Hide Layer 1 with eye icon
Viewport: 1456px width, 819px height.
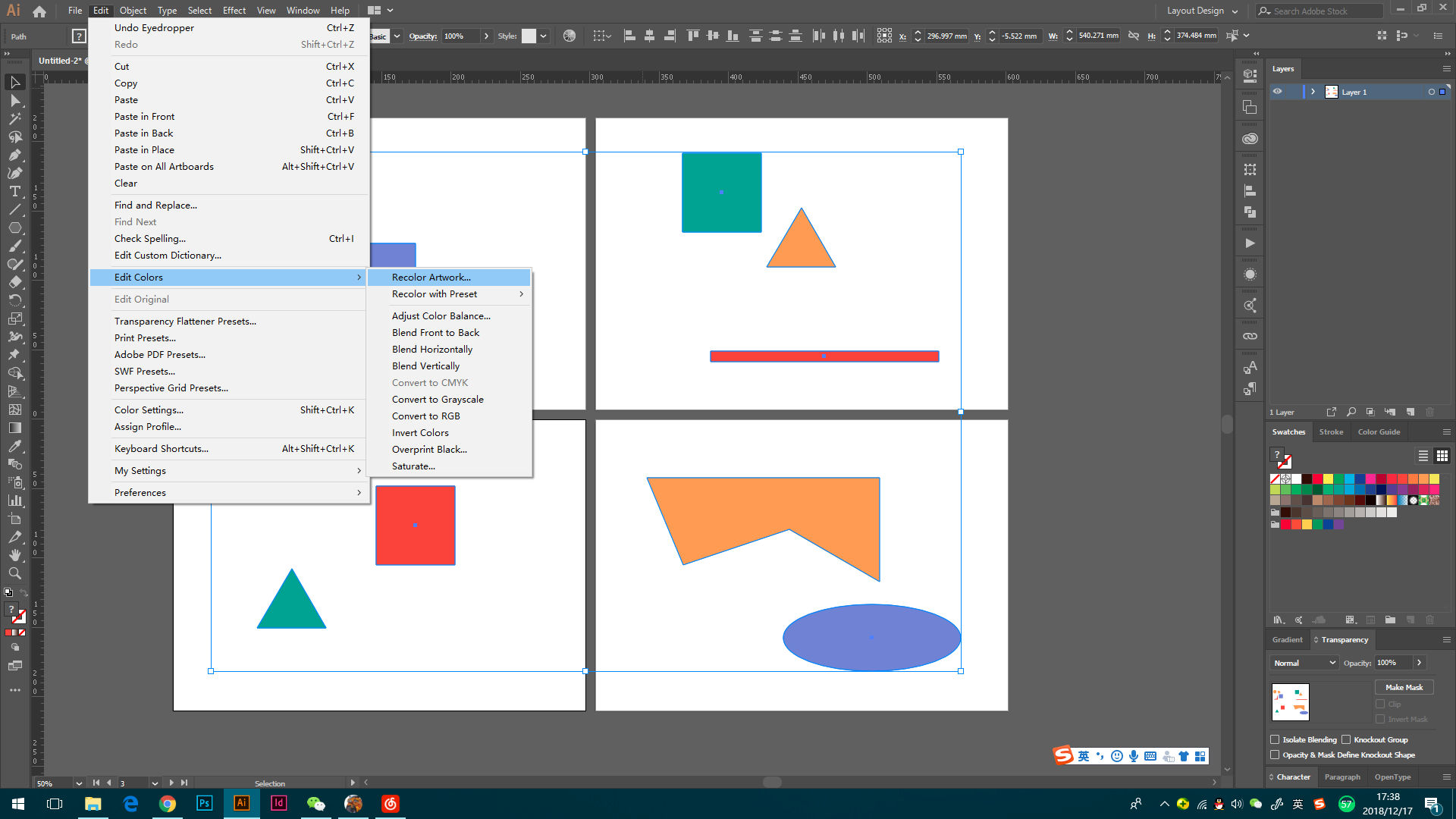click(x=1278, y=92)
